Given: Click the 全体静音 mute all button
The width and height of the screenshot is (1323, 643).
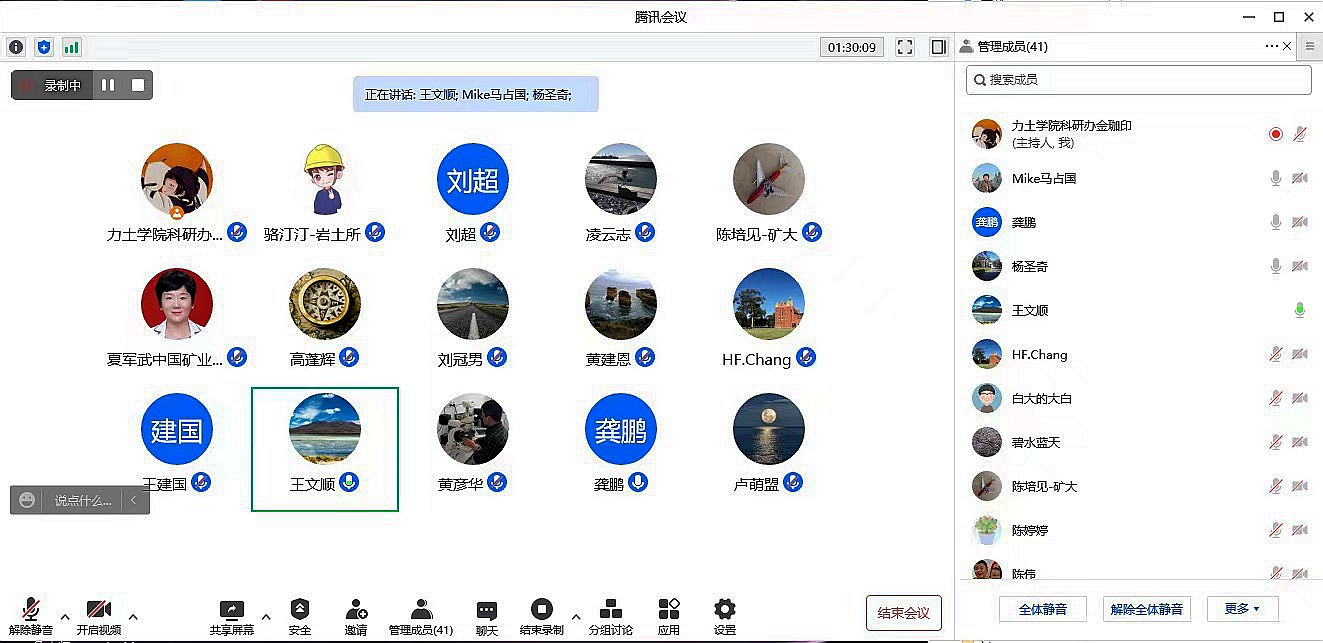Looking at the screenshot, I should click(x=1042, y=609).
